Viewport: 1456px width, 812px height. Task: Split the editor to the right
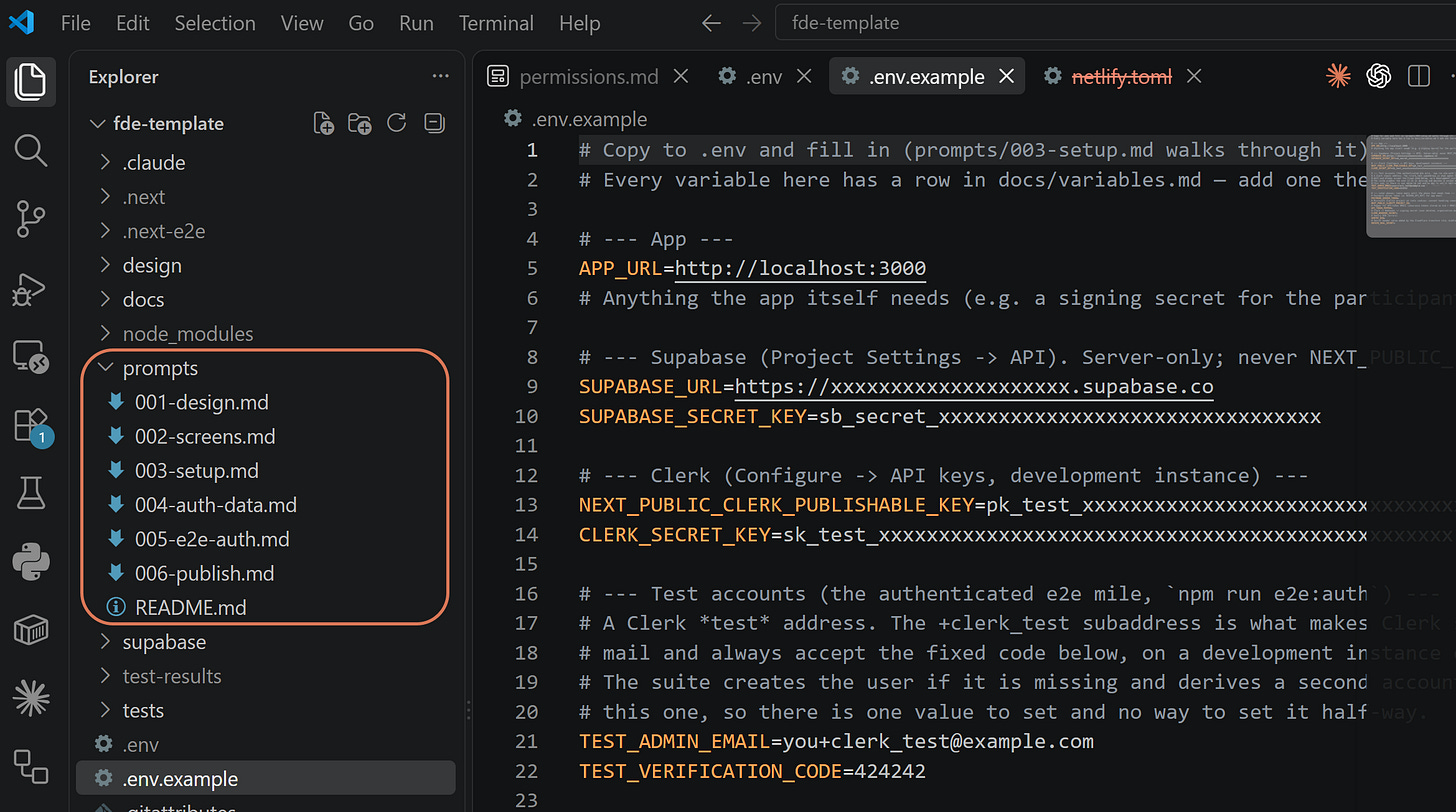[1419, 76]
